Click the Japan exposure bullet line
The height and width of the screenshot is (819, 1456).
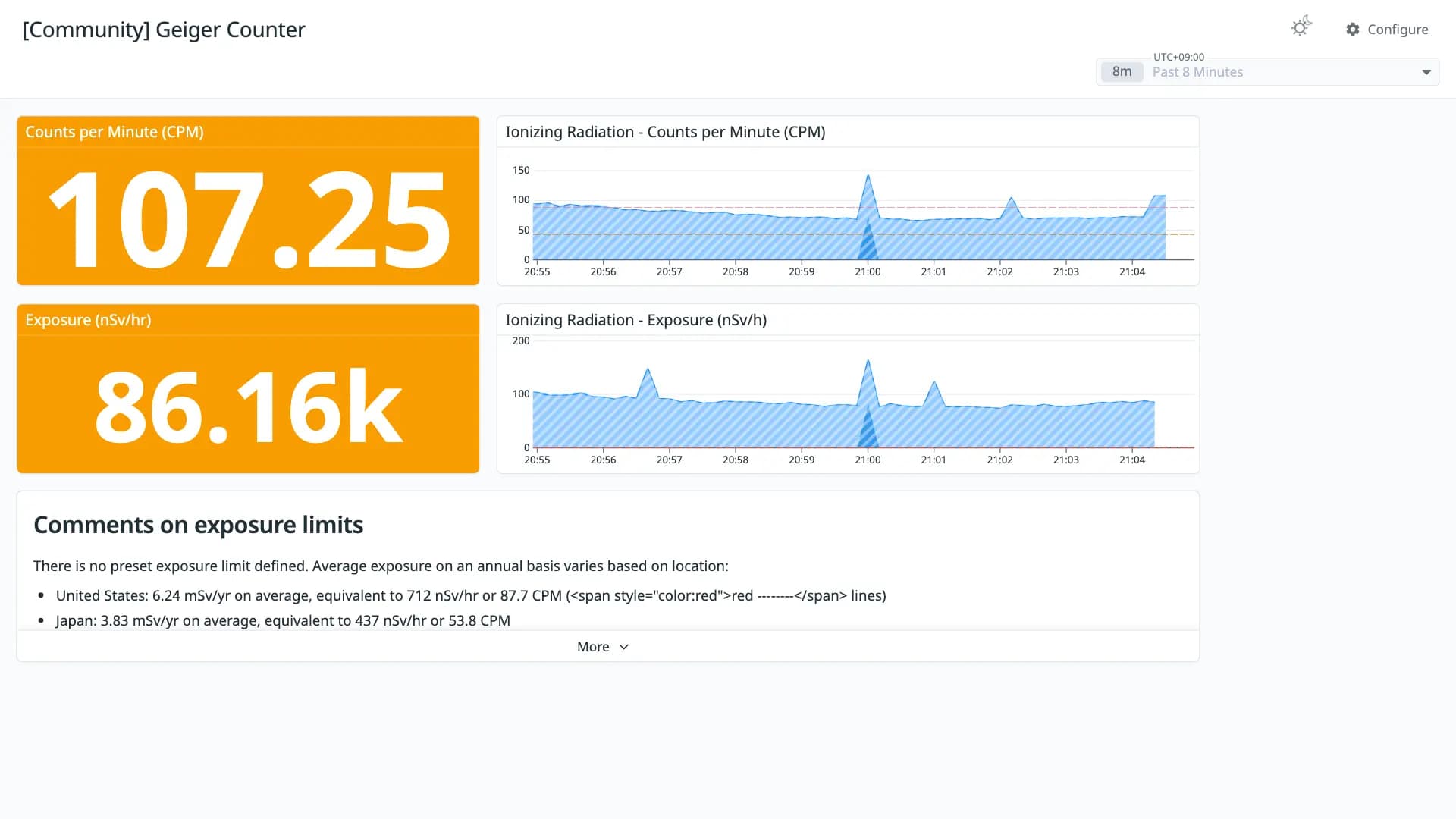click(283, 621)
